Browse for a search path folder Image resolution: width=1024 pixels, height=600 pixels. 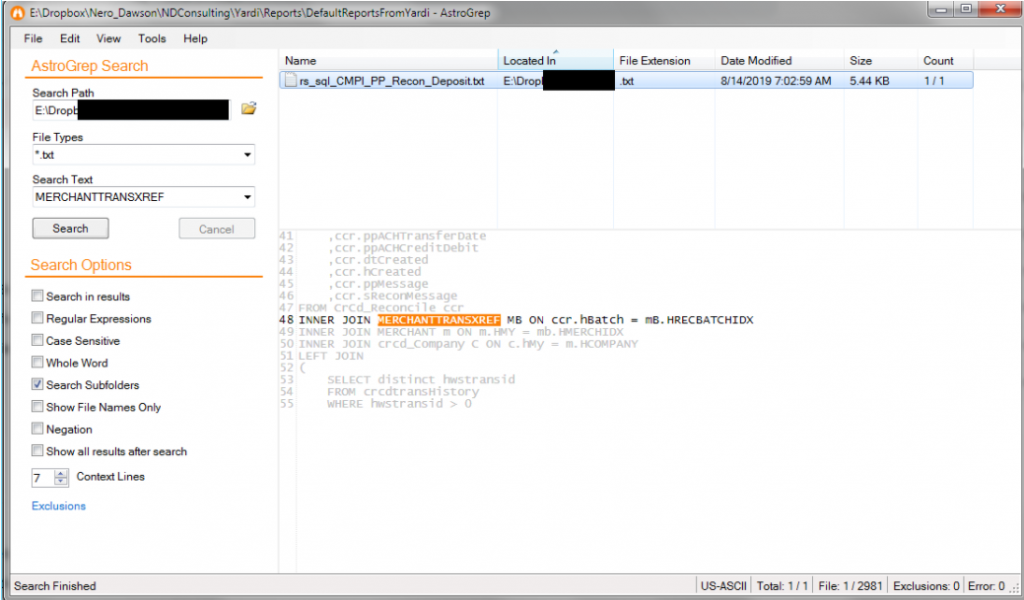click(248, 109)
